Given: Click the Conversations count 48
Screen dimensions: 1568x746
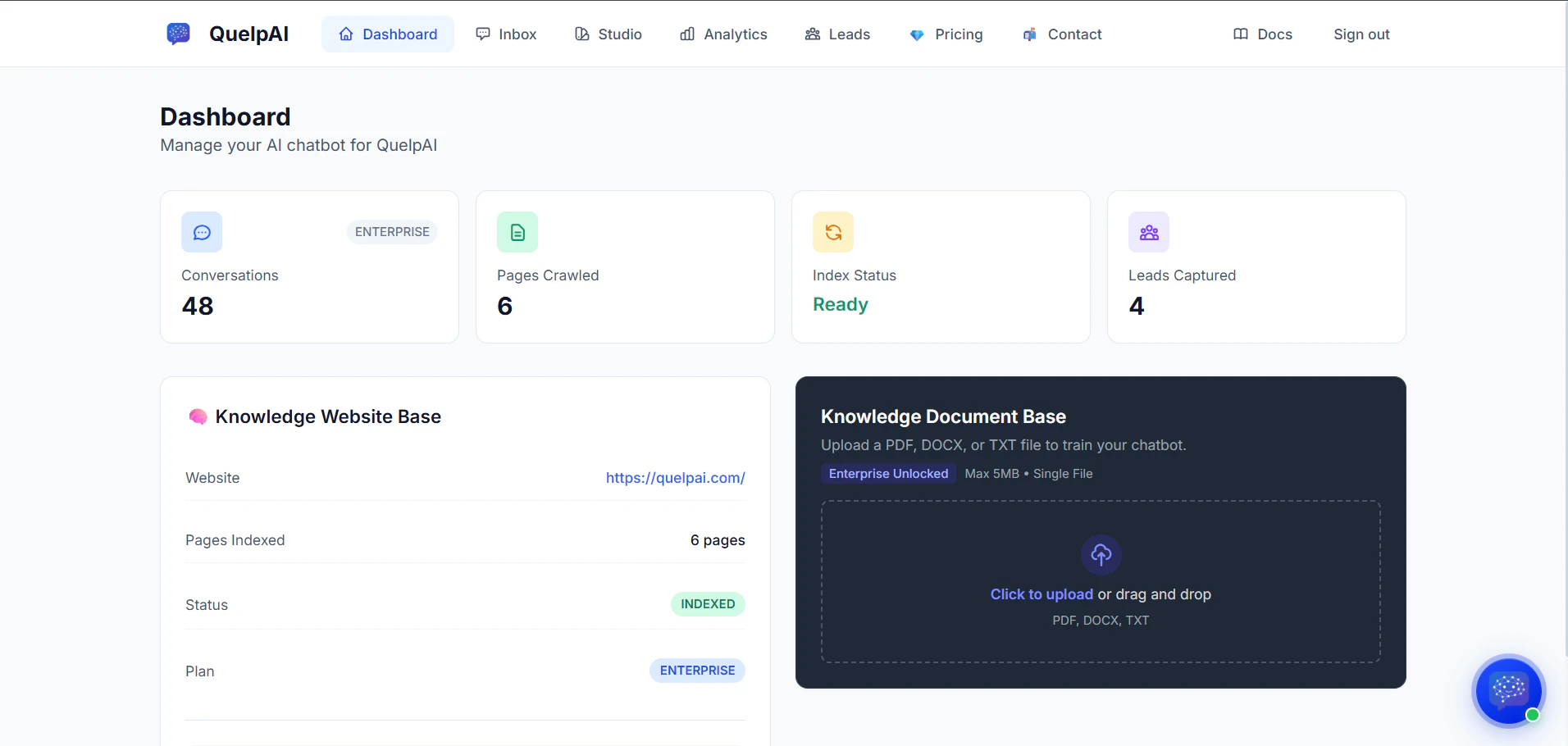Looking at the screenshot, I should [198, 306].
